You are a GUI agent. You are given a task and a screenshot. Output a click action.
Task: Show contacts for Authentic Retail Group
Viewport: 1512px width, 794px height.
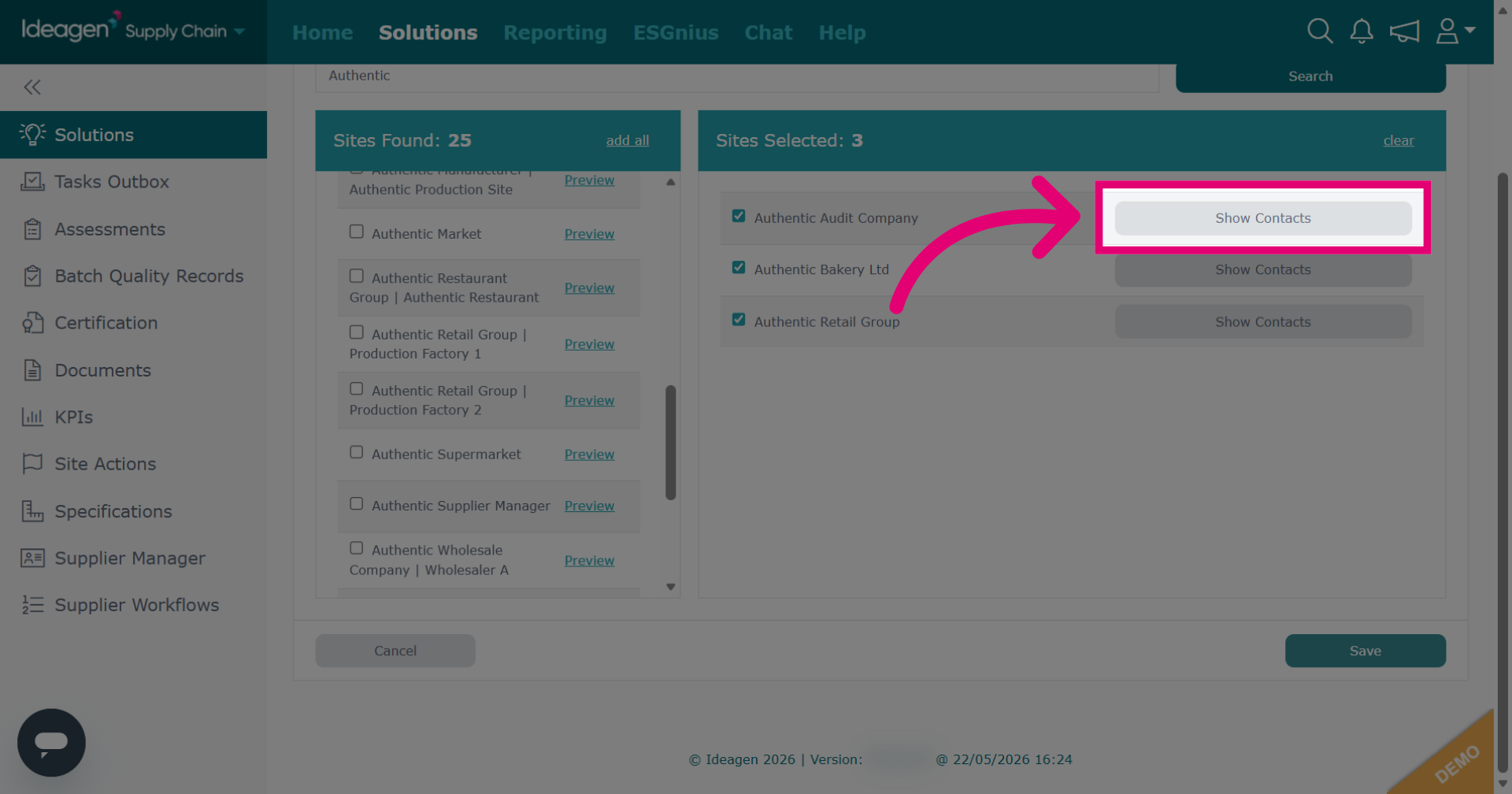tap(1263, 321)
